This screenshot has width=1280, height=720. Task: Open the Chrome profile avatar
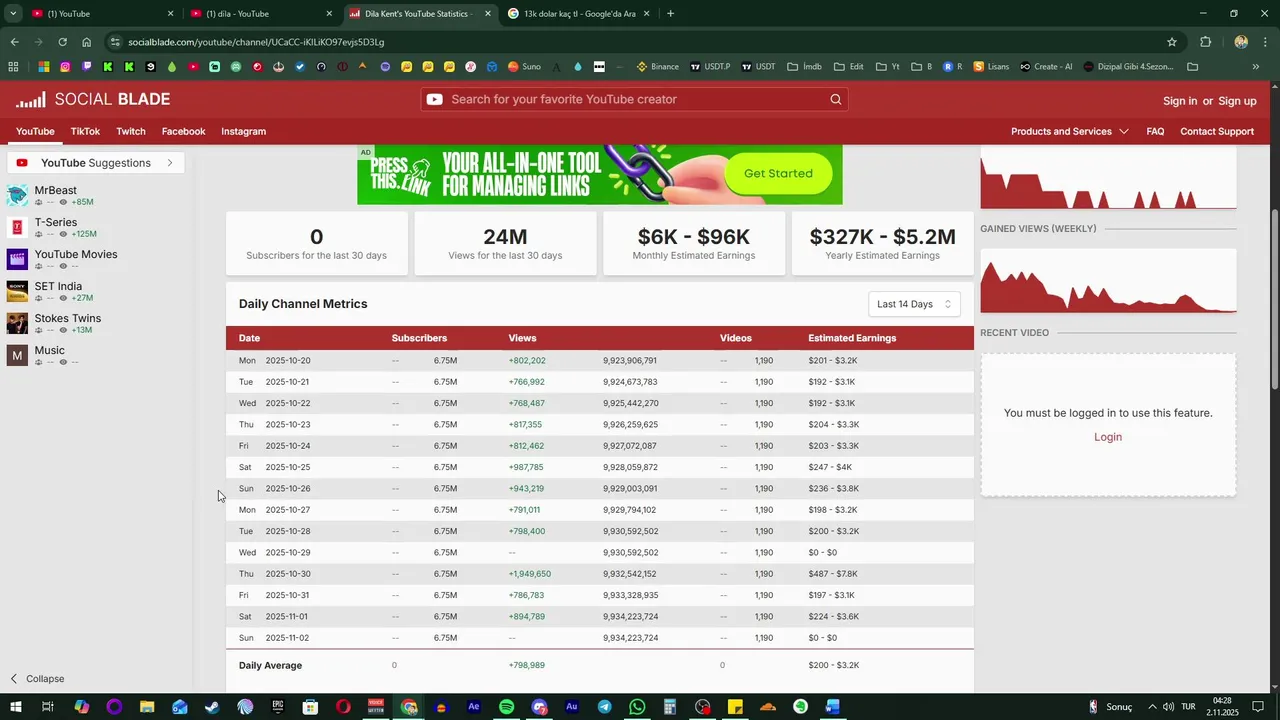click(x=1241, y=42)
